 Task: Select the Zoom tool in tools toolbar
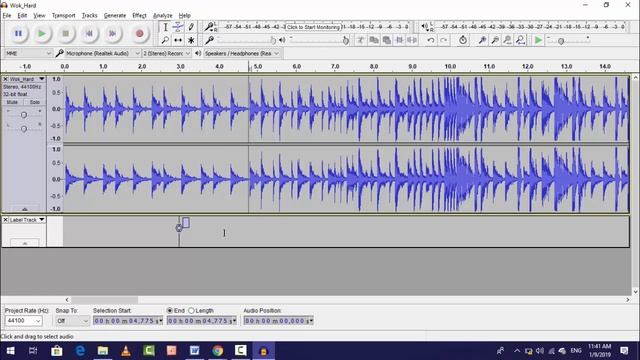(x=165, y=40)
